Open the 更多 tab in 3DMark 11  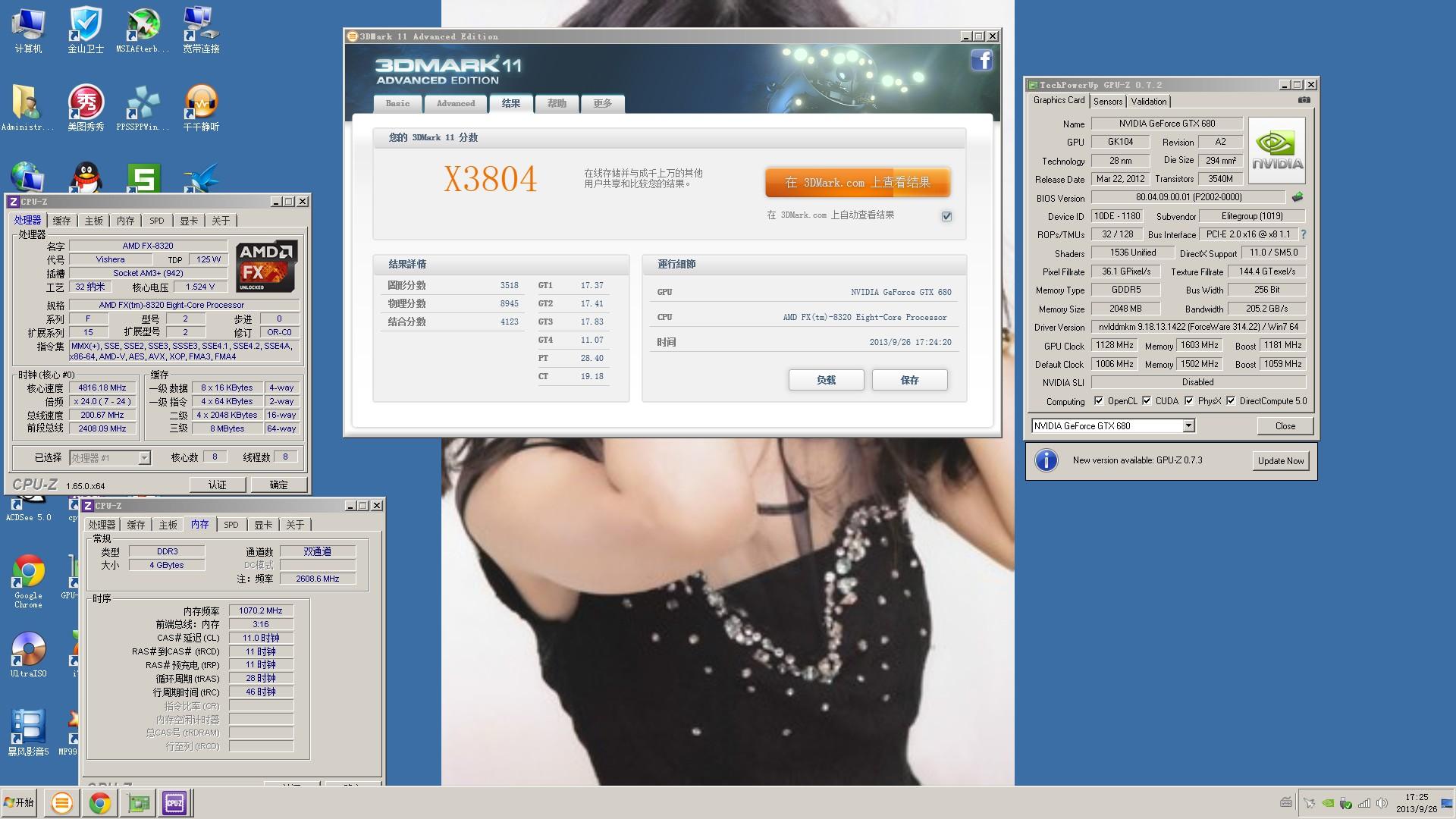click(603, 104)
